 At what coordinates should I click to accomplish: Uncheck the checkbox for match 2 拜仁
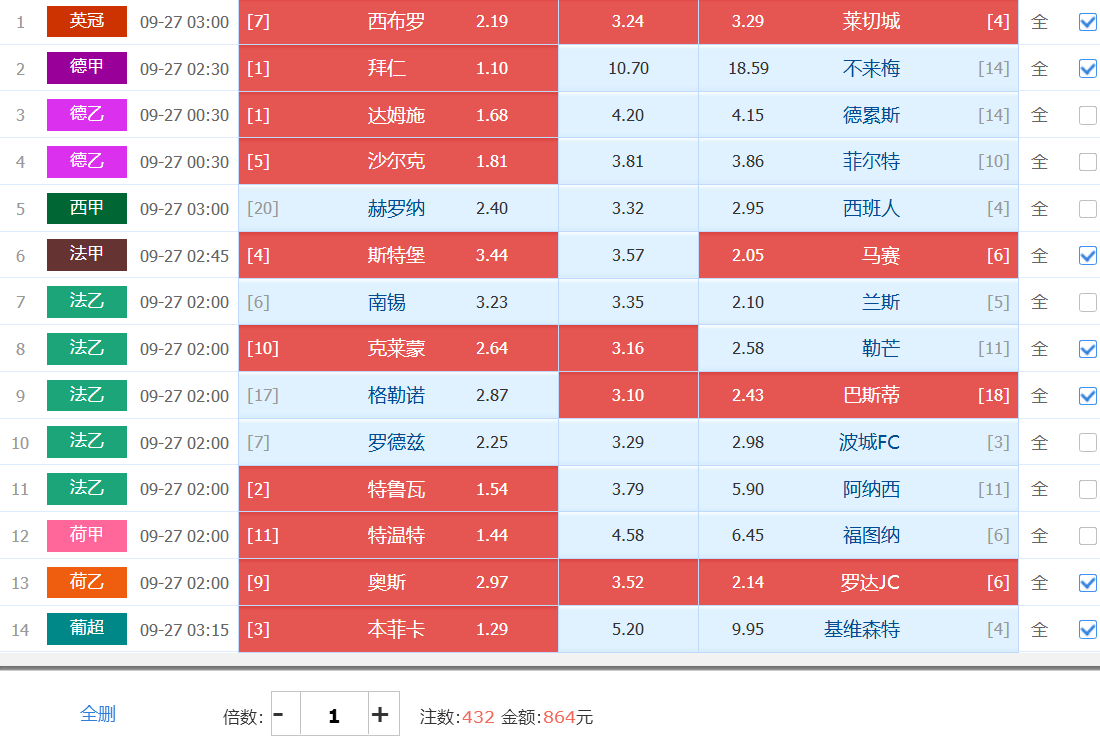(1087, 68)
